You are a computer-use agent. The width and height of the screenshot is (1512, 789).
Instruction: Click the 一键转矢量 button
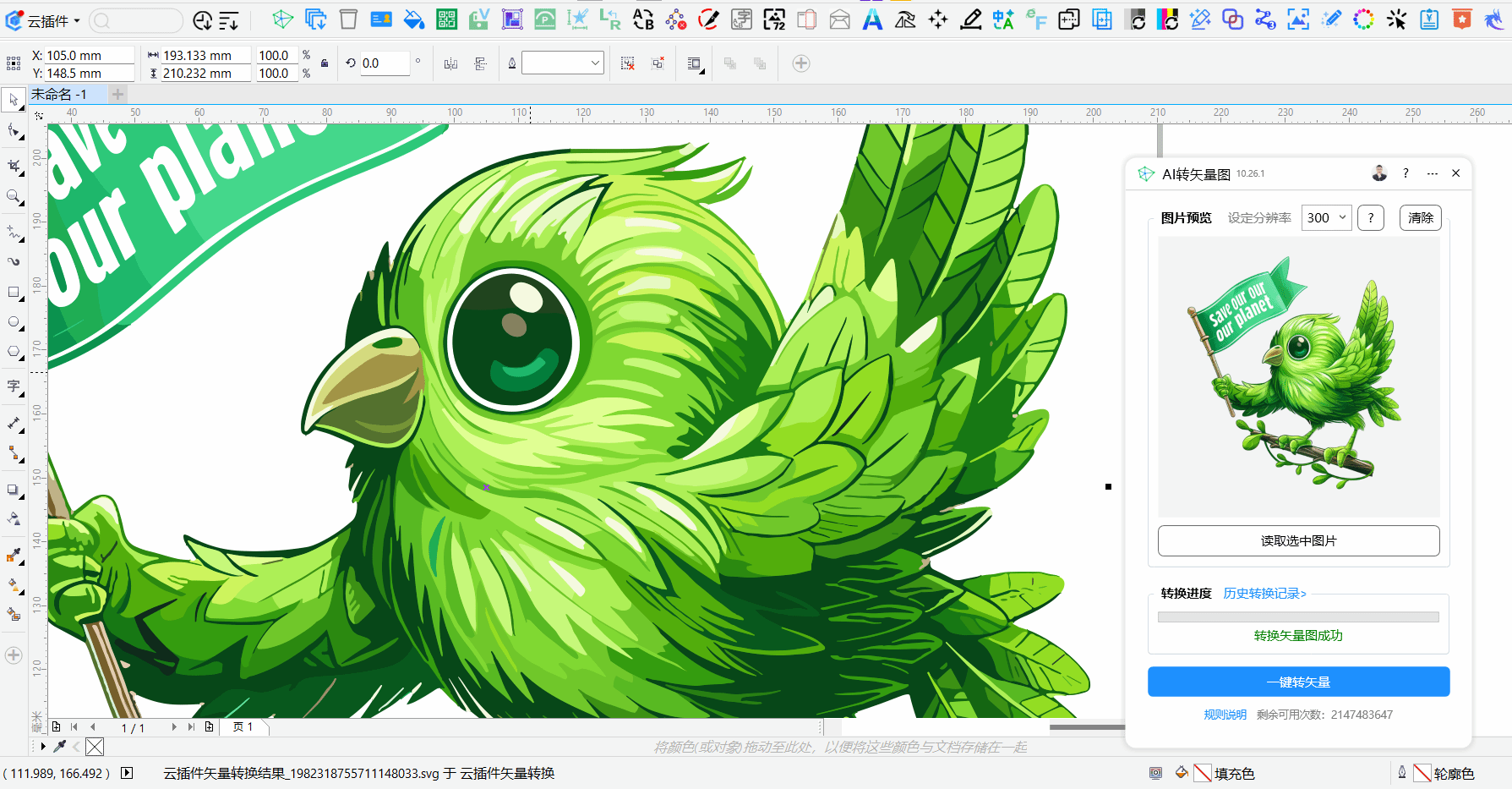[x=1298, y=682]
